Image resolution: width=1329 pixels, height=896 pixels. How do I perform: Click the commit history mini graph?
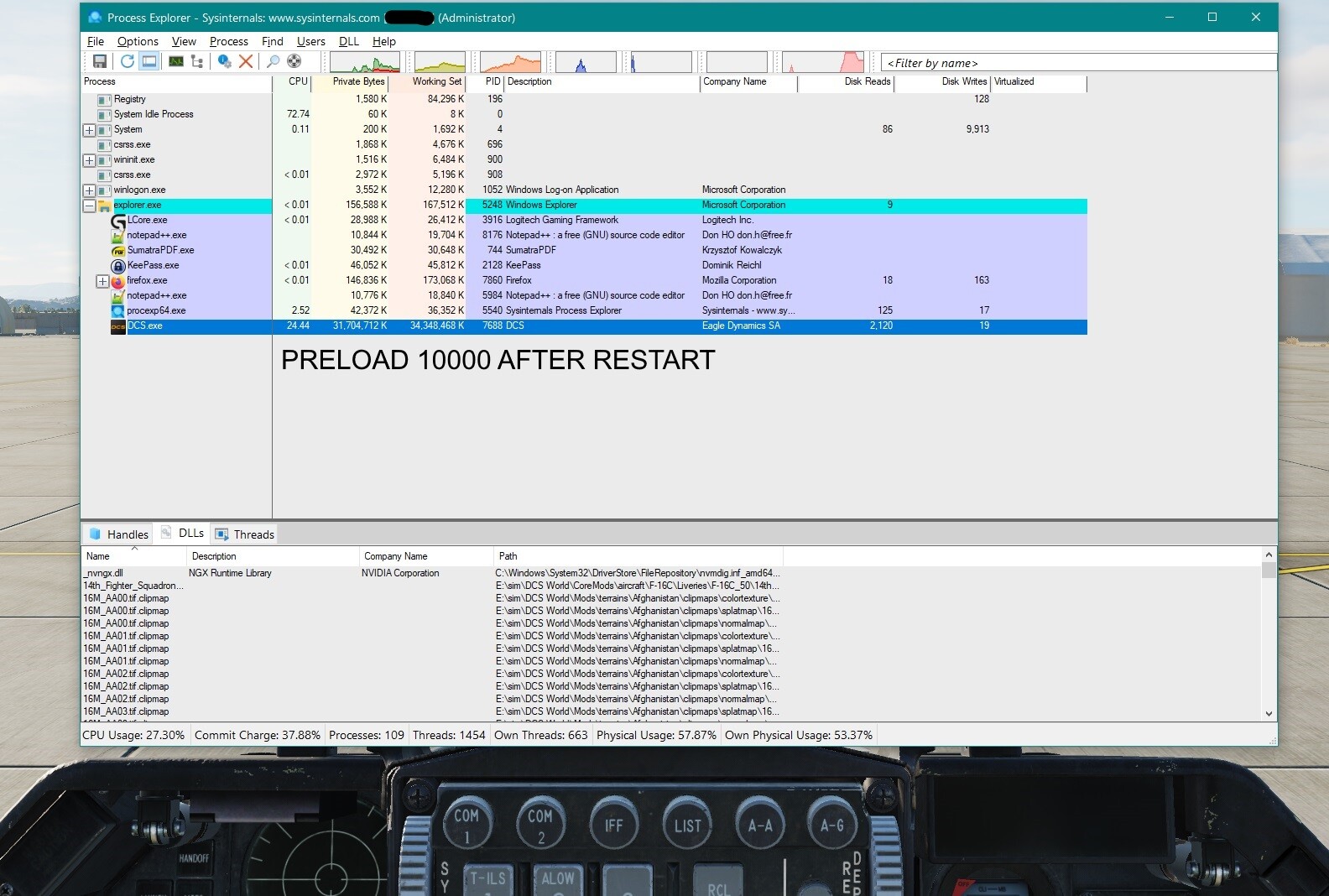coord(440,62)
